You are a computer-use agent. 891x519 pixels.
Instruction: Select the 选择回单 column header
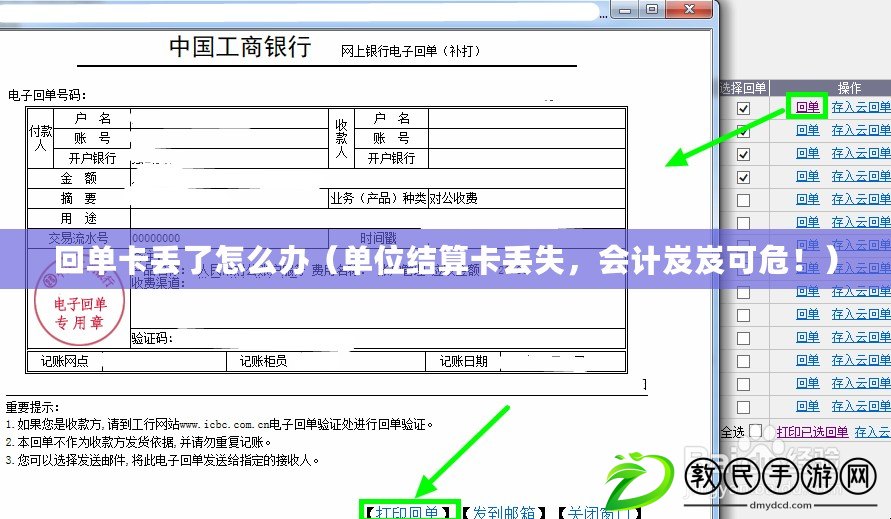tap(744, 88)
